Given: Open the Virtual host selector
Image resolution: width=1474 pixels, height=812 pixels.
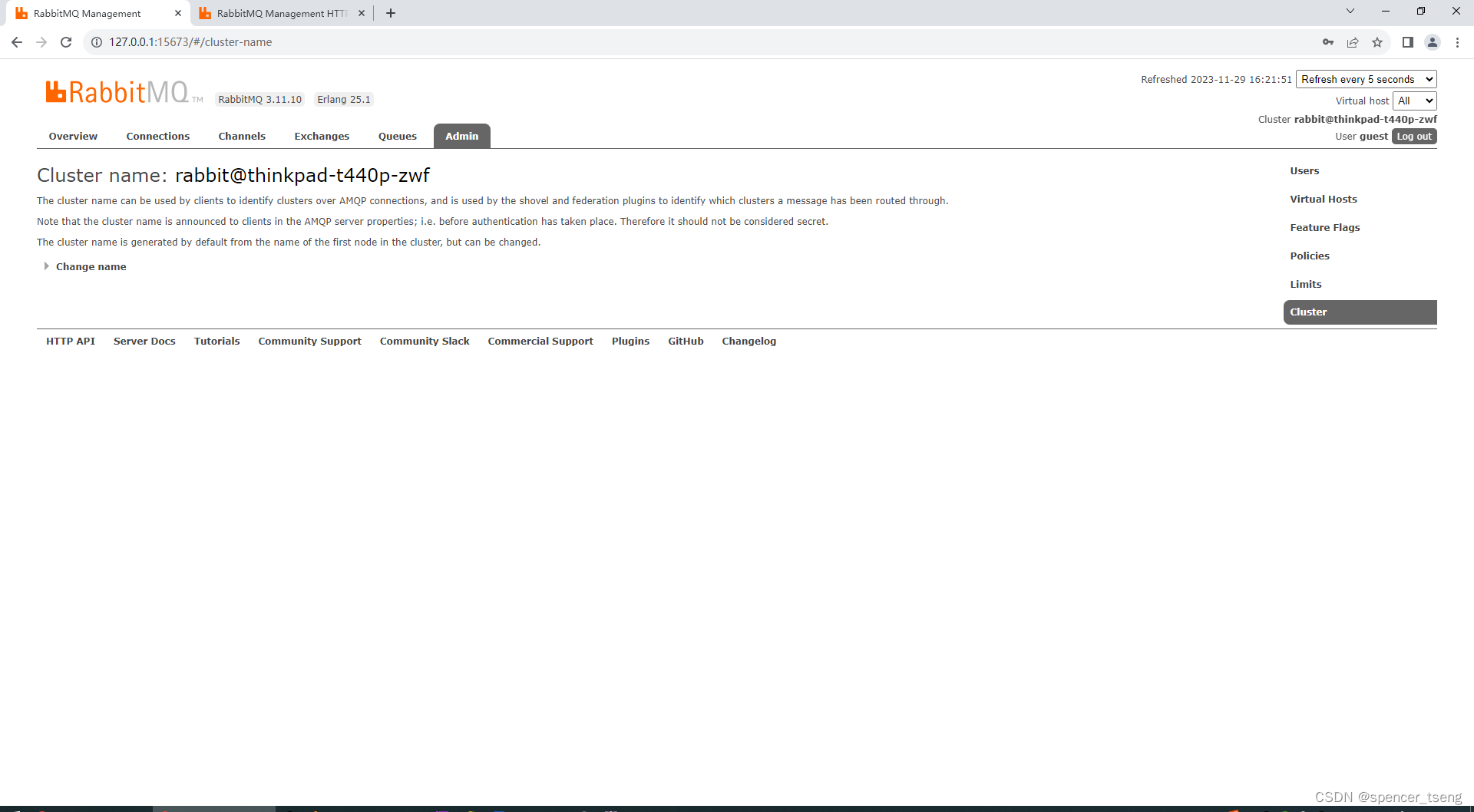Looking at the screenshot, I should tap(1414, 101).
